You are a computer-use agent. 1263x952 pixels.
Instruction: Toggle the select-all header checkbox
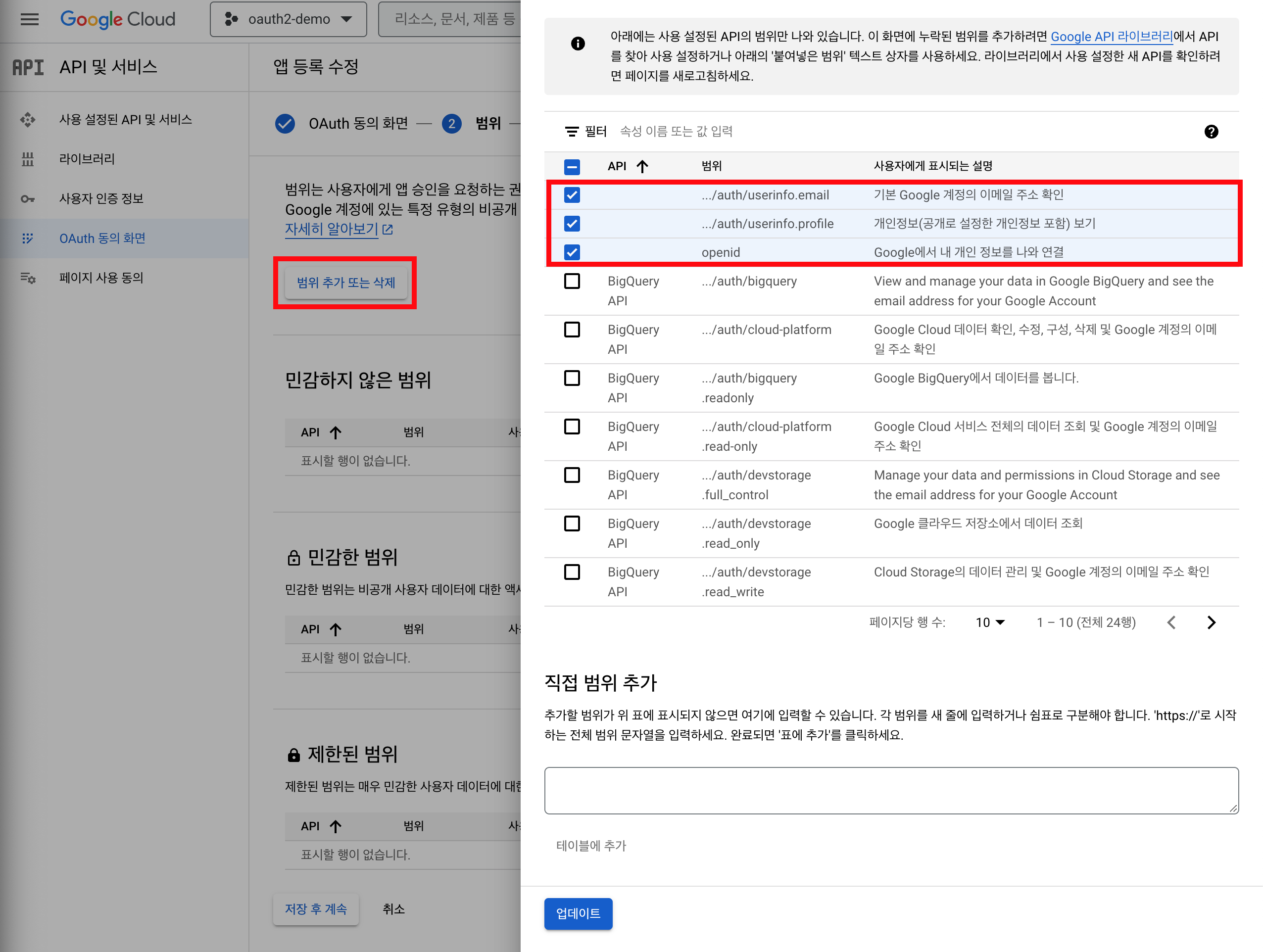point(572,167)
